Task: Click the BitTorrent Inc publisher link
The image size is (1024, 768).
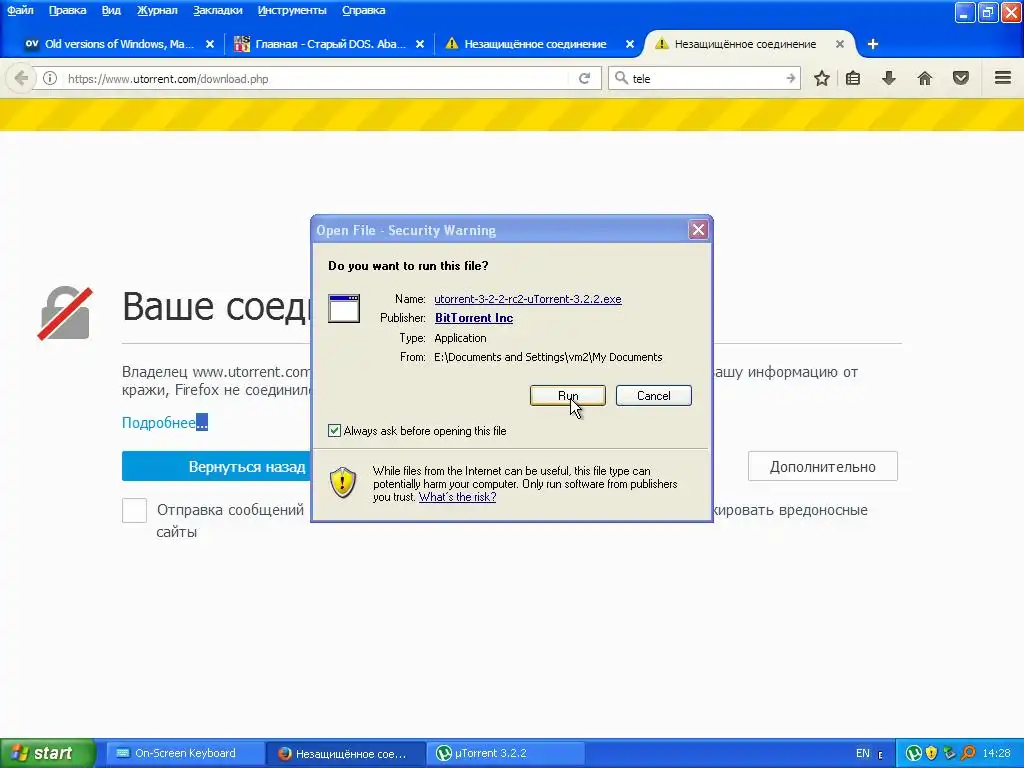Action: pyautogui.click(x=473, y=317)
